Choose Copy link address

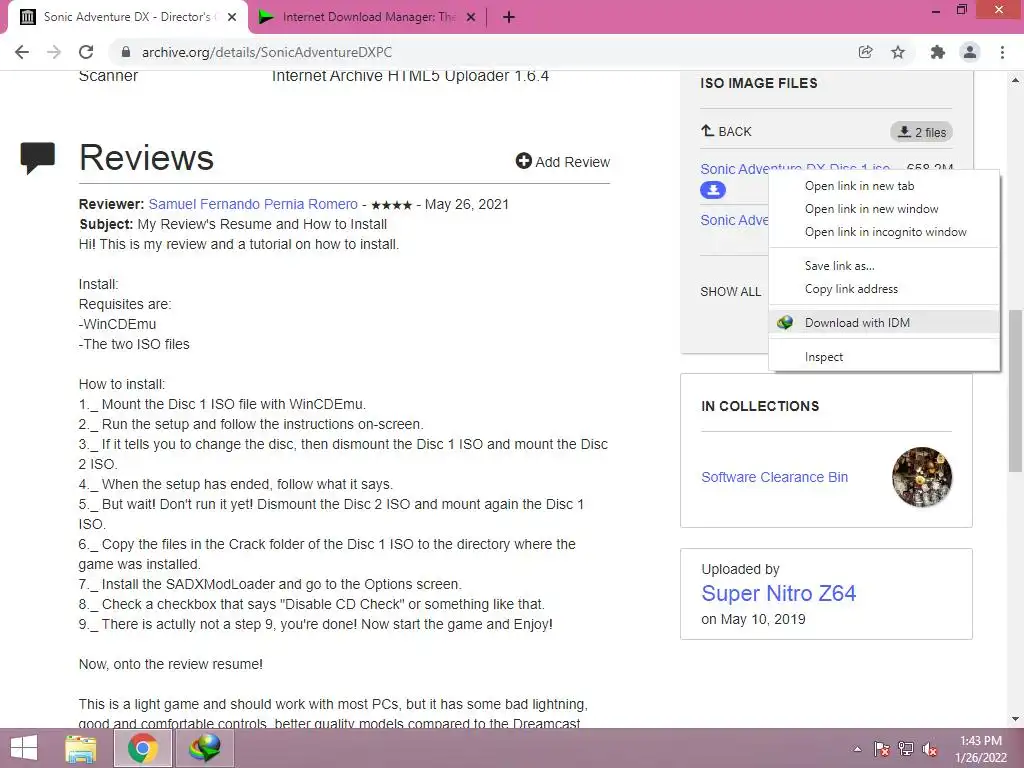click(884, 289)
